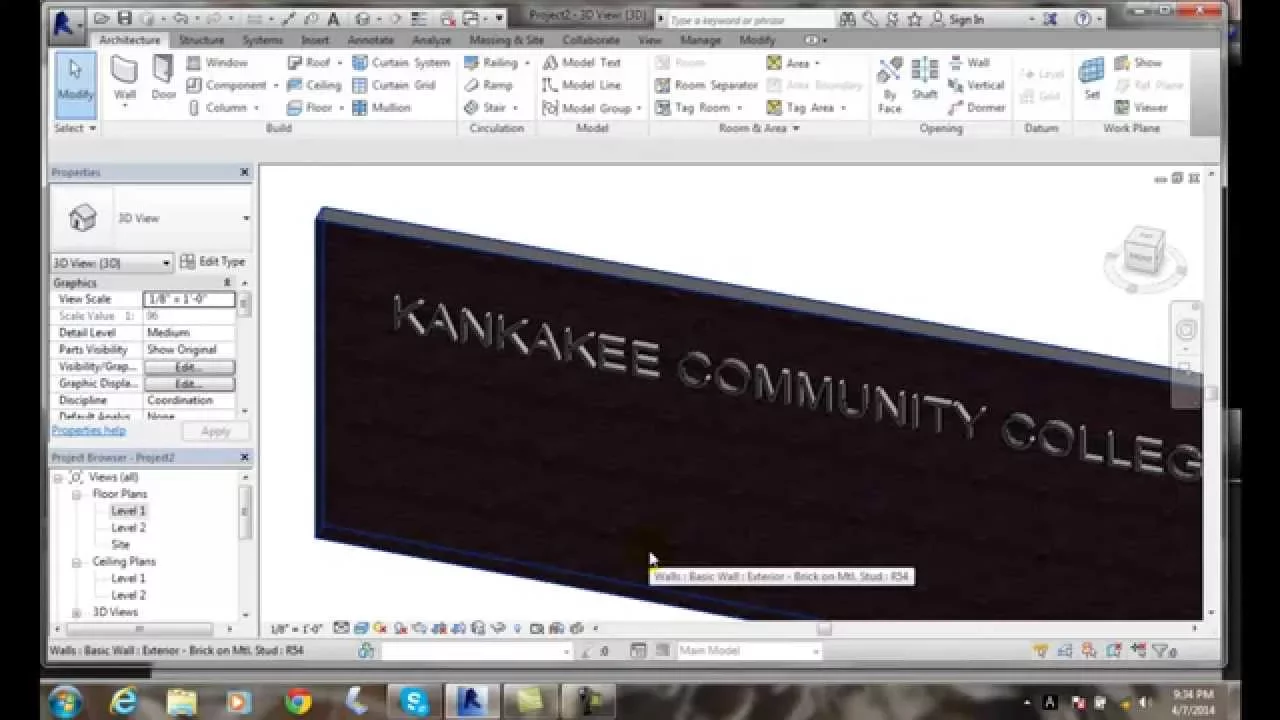Expand the 3D Views tree node
1280x720 pixels.
[76, 612]
